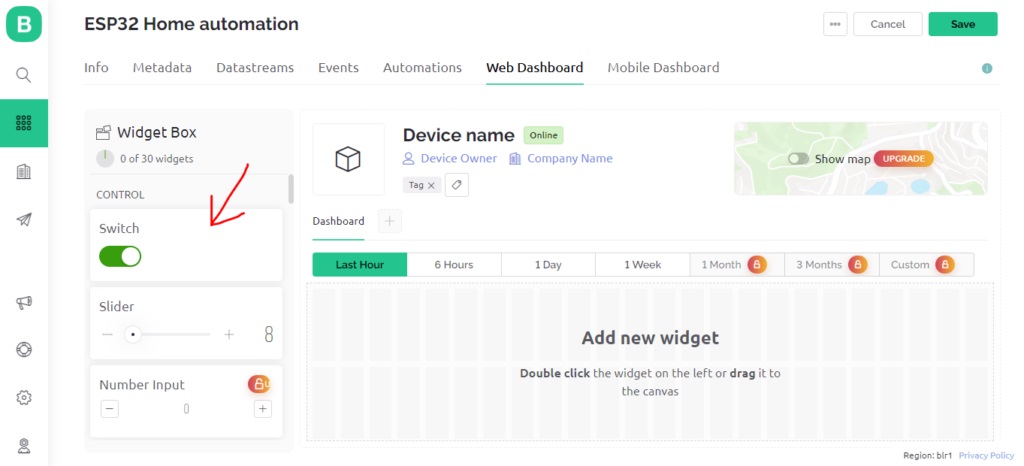Click the CONTROL section label
This screenshot has width=1024, height=466.
point(120,194)
